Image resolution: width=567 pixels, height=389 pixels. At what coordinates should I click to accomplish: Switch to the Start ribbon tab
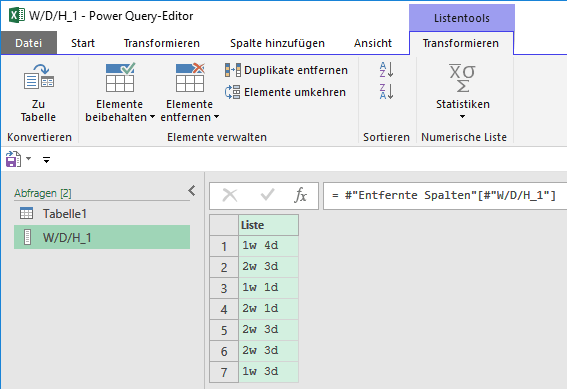point(83,43)
